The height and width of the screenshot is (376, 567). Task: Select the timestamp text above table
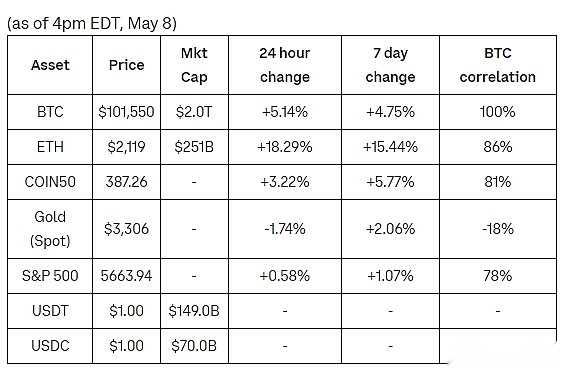pyautogui.click(x=92, y=24)
